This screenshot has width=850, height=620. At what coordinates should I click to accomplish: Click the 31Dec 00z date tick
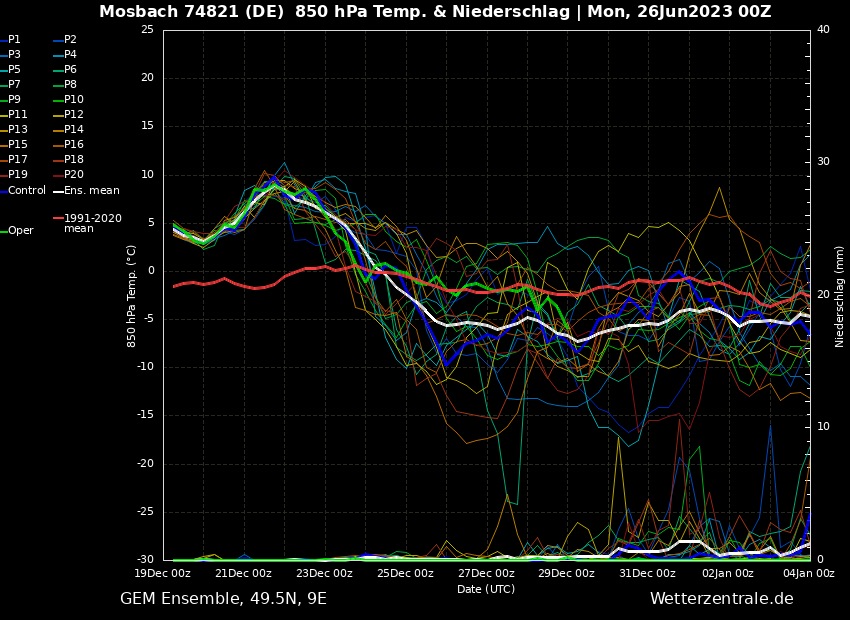(x=647, y=573)
